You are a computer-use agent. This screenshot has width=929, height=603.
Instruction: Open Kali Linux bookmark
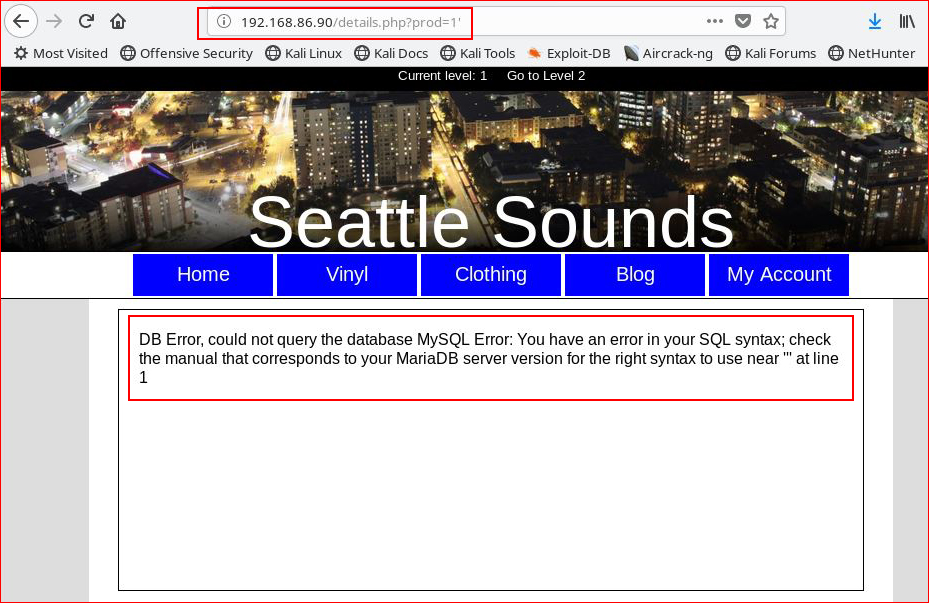point(304,53)
